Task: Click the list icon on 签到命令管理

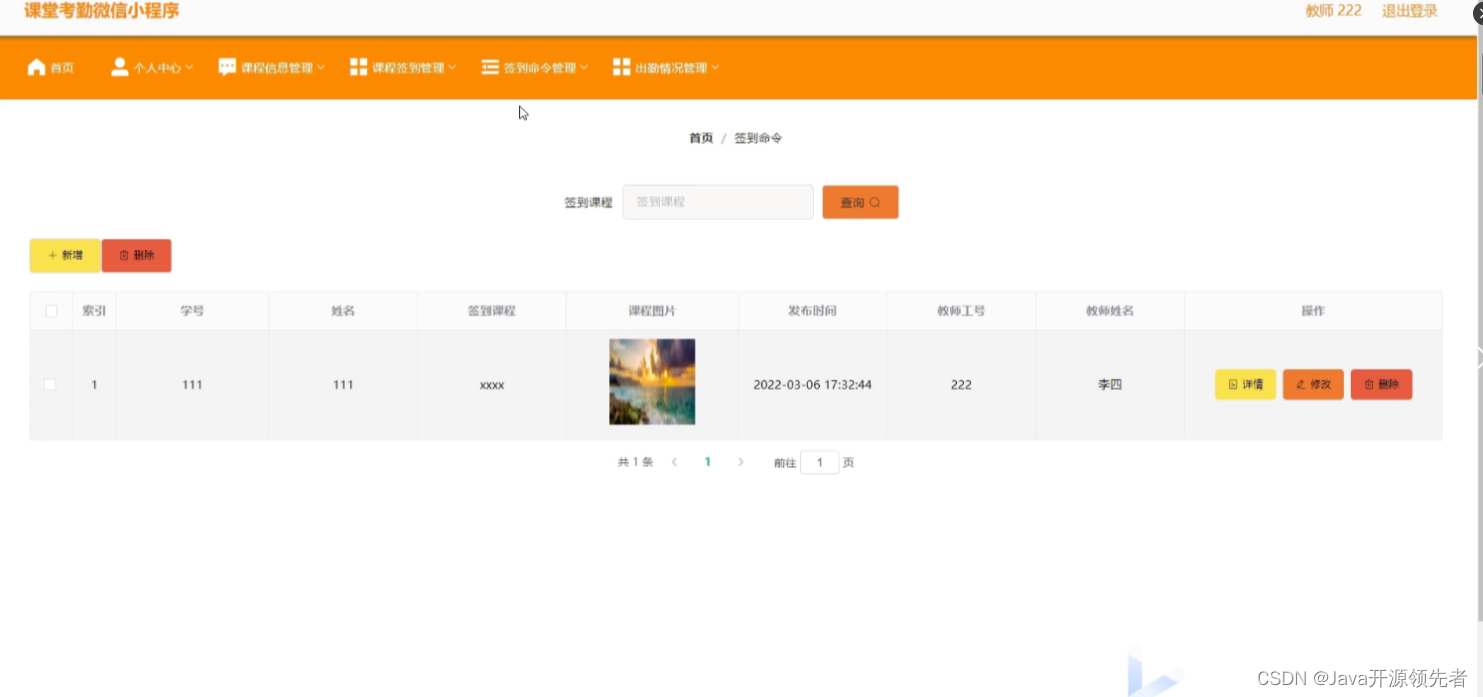Action: tap(489, 67)
